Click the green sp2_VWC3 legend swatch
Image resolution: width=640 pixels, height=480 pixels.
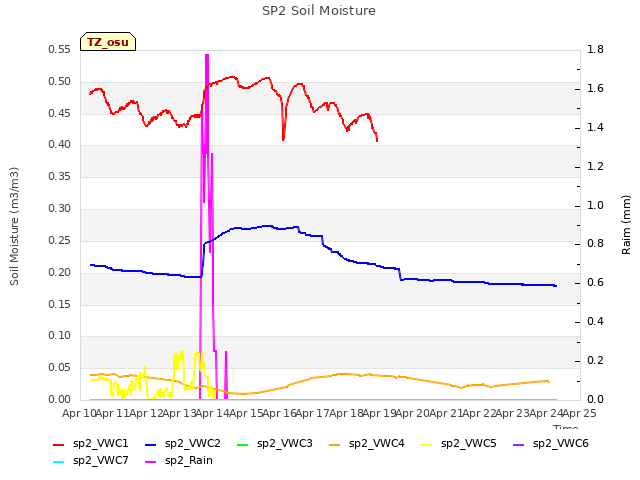click(x=243, y=444)
